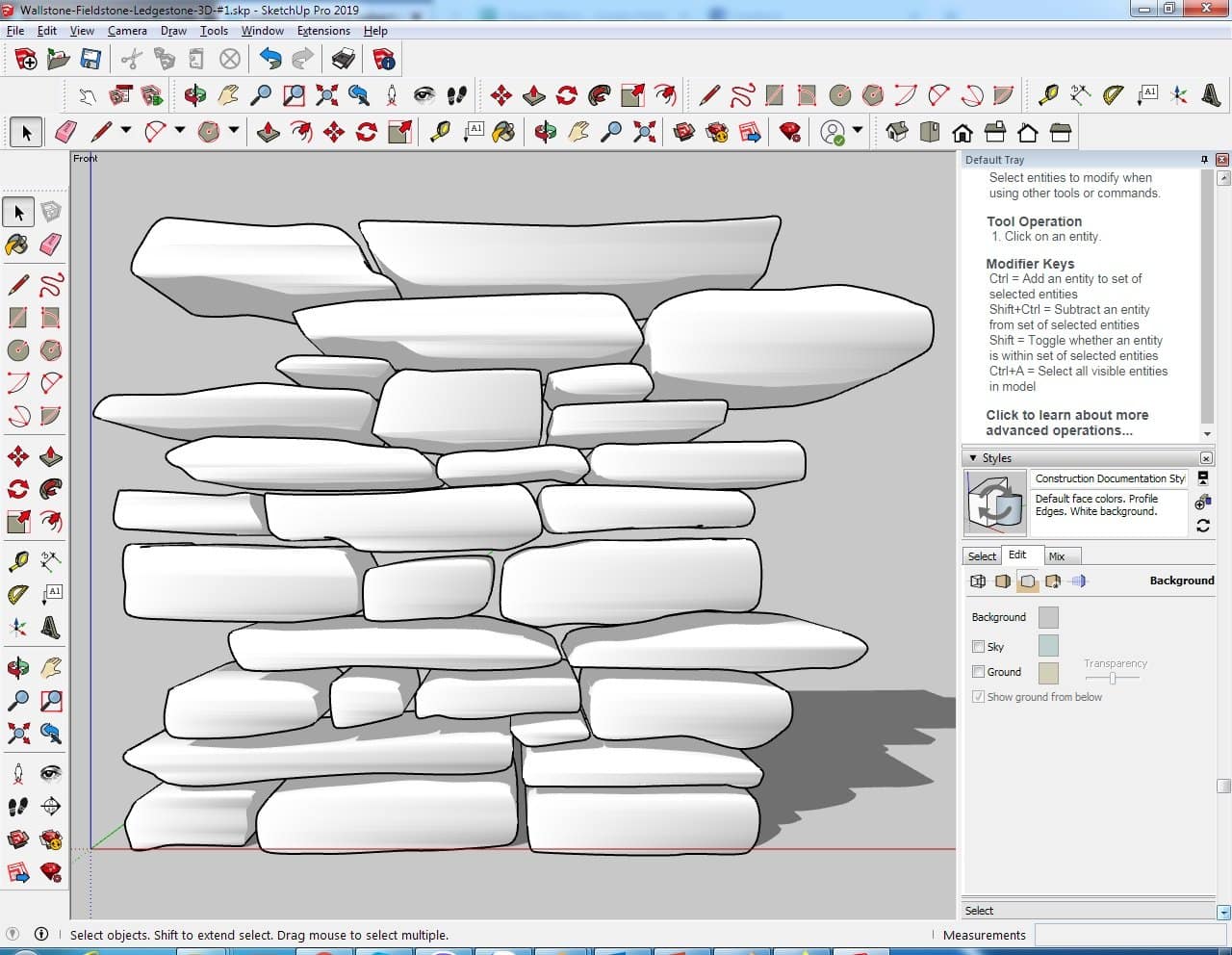
Task: Switch to the Mix tab
Action: 1057,556
